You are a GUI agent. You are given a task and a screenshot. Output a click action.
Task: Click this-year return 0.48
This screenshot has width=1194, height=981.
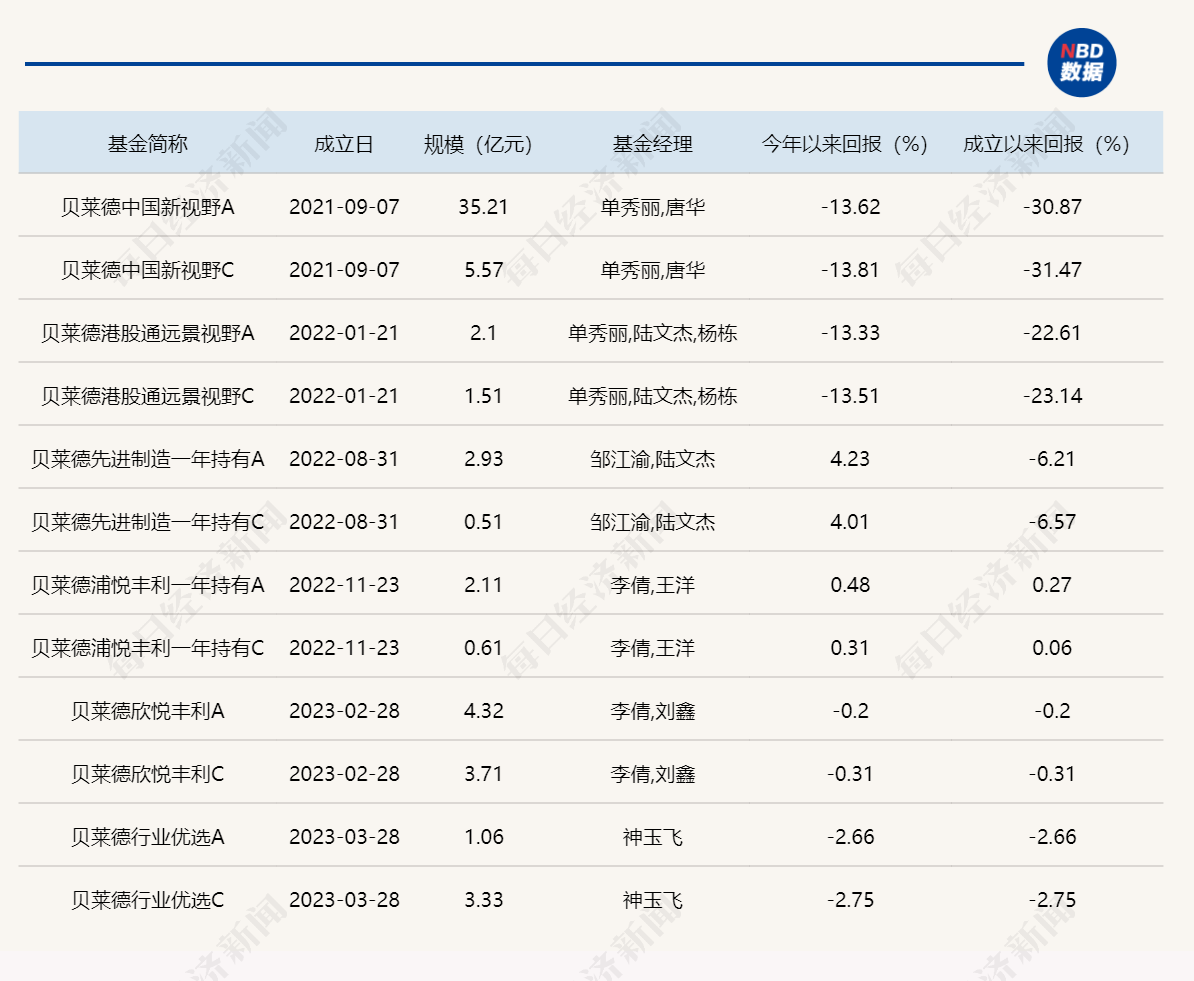point(850,585)
